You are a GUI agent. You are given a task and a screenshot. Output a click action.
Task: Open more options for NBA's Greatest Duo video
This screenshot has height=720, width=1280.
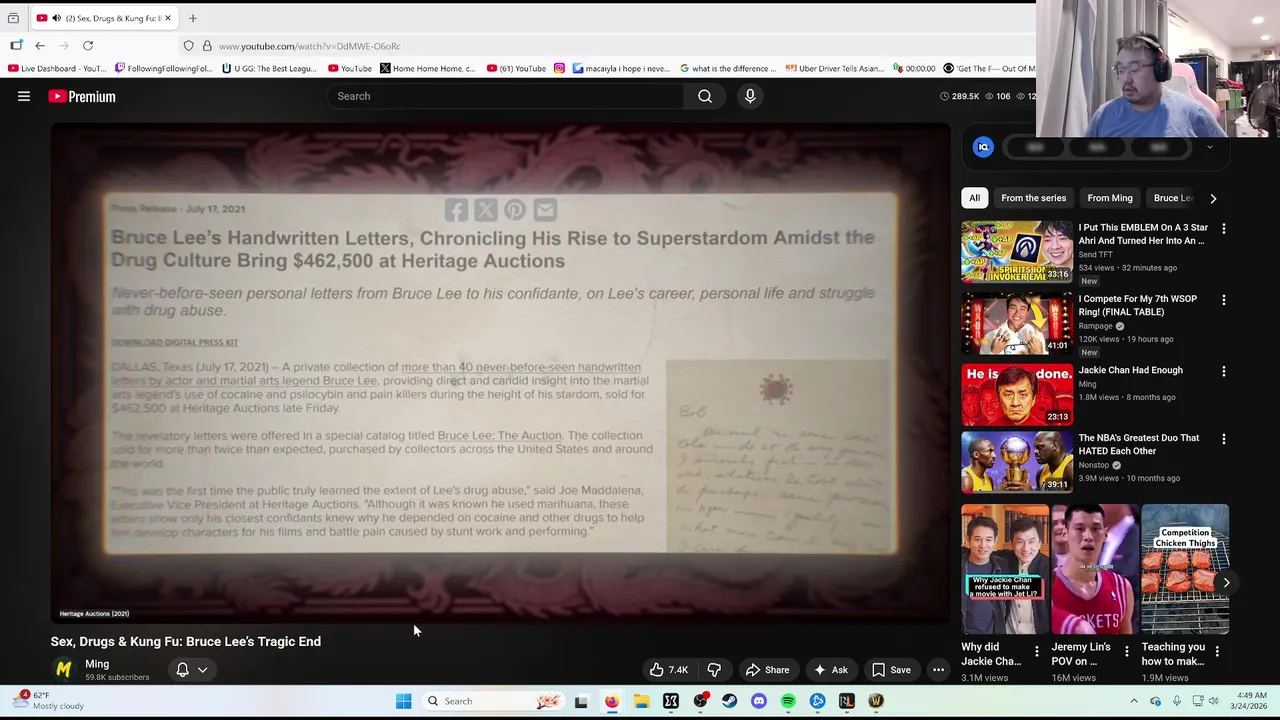(1223, 439)
